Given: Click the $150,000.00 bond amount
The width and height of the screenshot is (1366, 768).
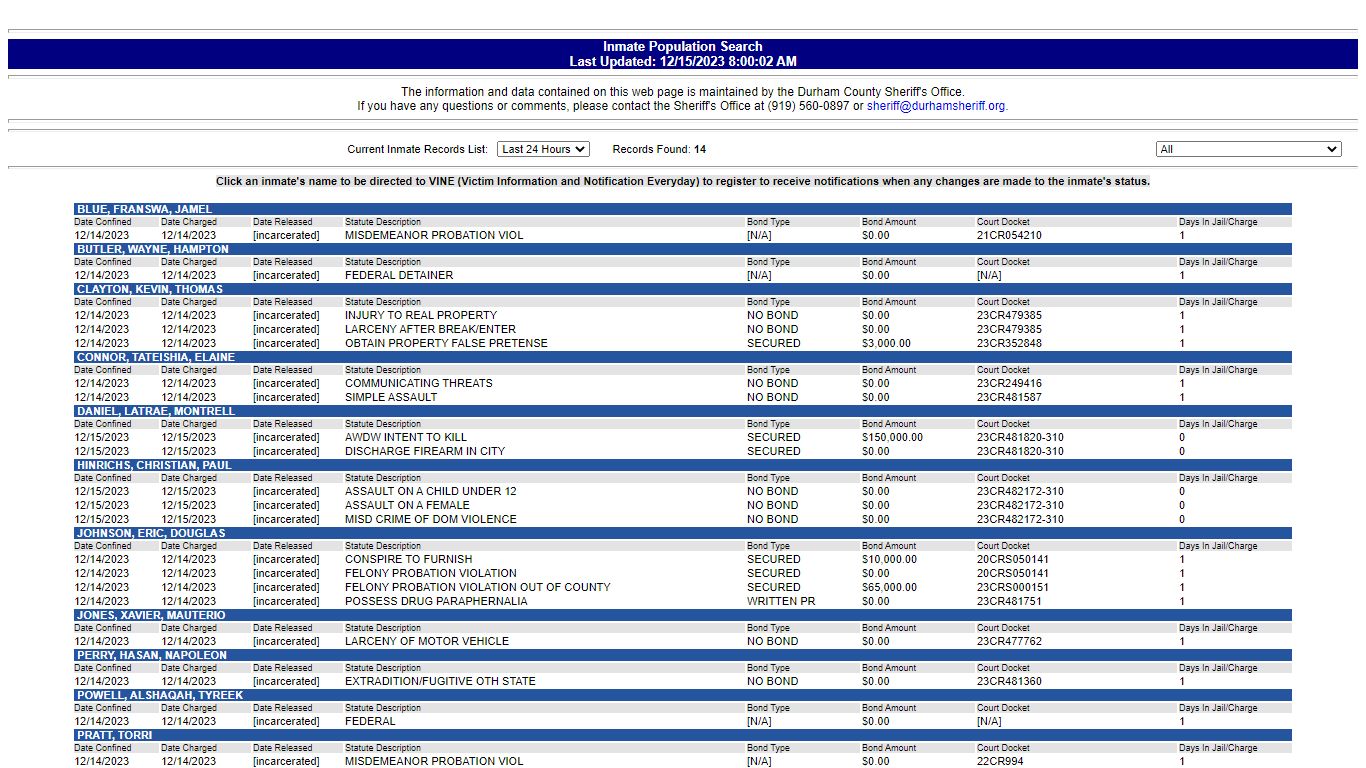Looking at the screenshot, I should point(892,437).
